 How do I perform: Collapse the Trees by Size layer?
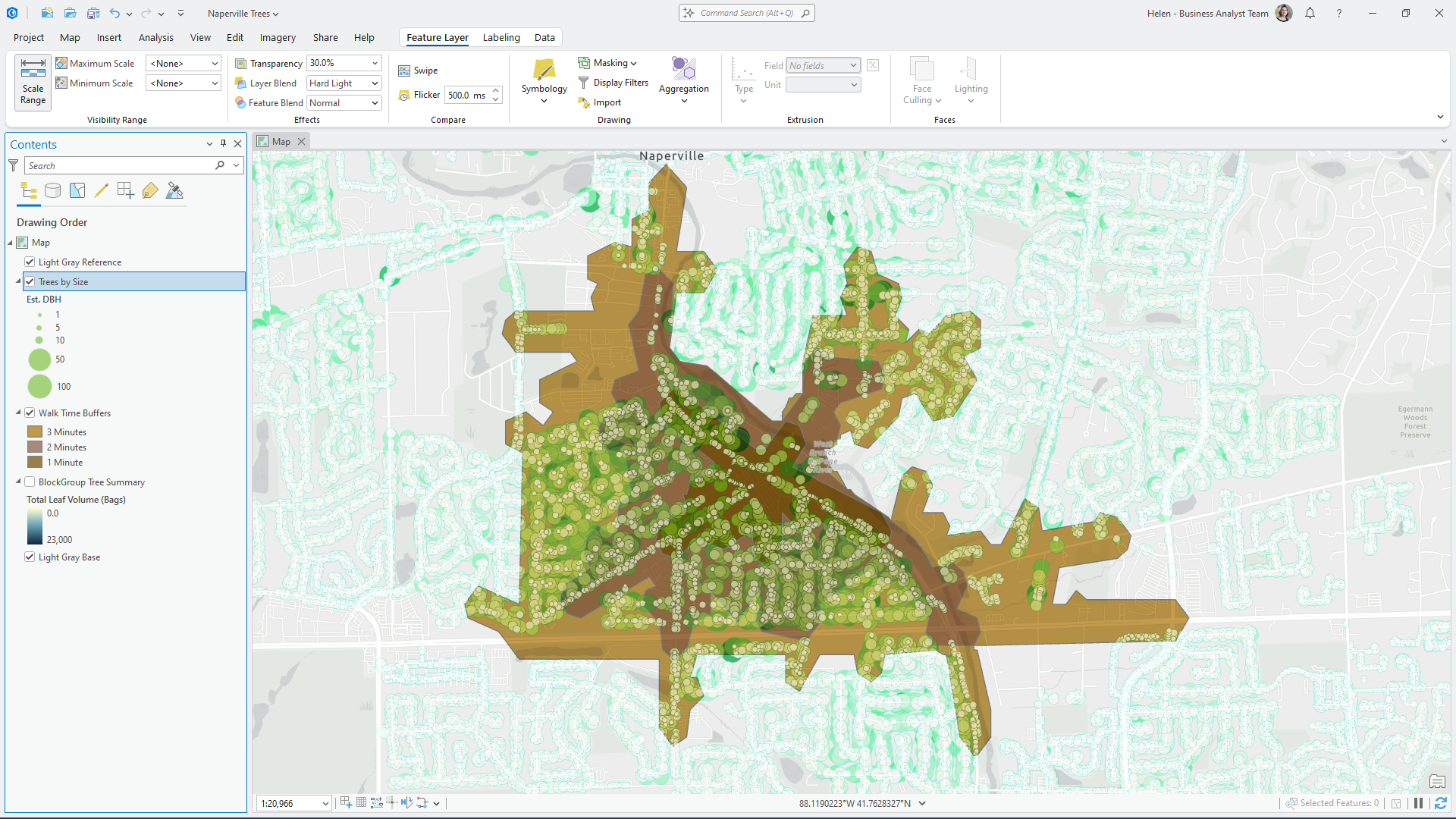click(17, 281)
